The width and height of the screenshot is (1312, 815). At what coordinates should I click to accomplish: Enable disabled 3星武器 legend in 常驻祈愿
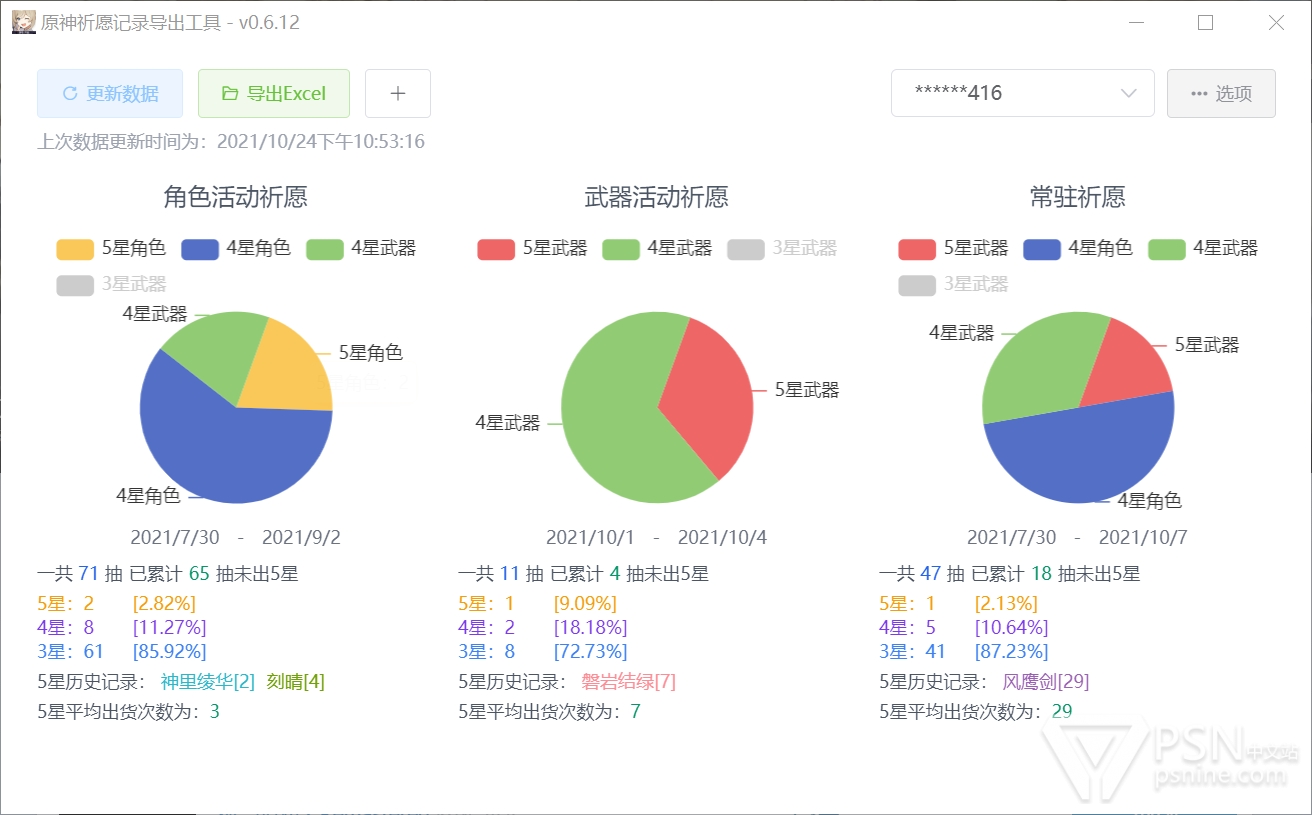(x=953, y=284)
